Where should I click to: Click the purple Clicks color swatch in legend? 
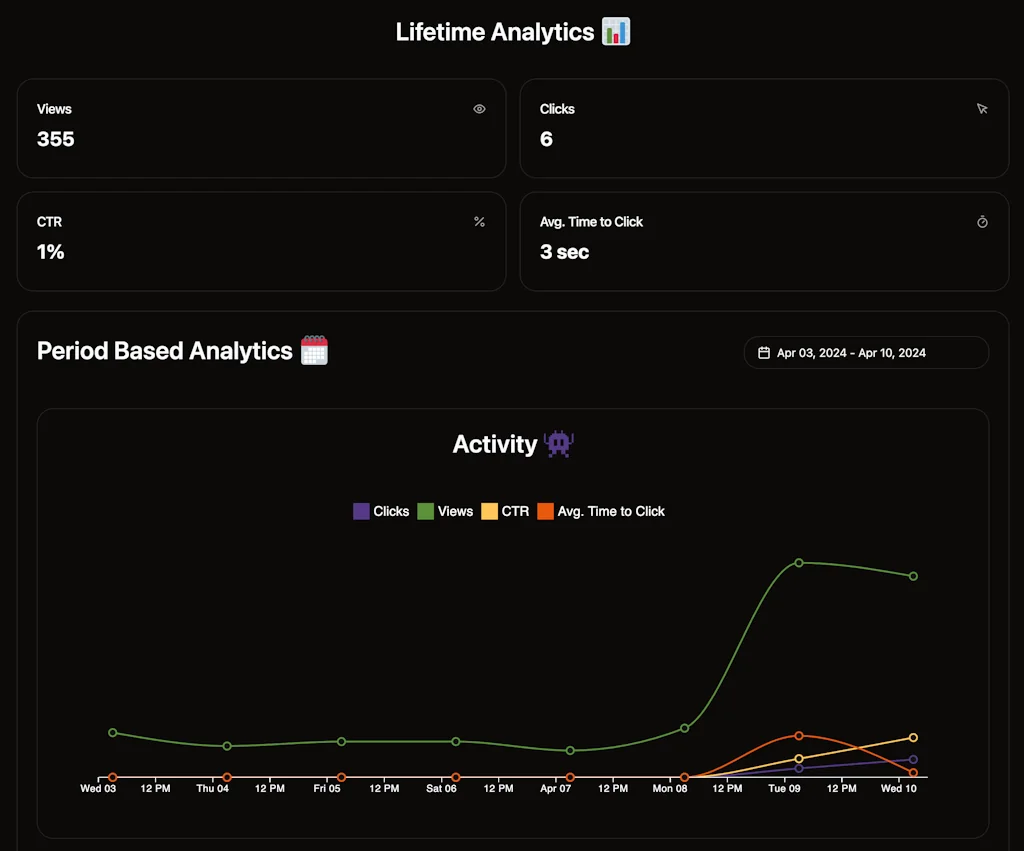tap(361, 511)
